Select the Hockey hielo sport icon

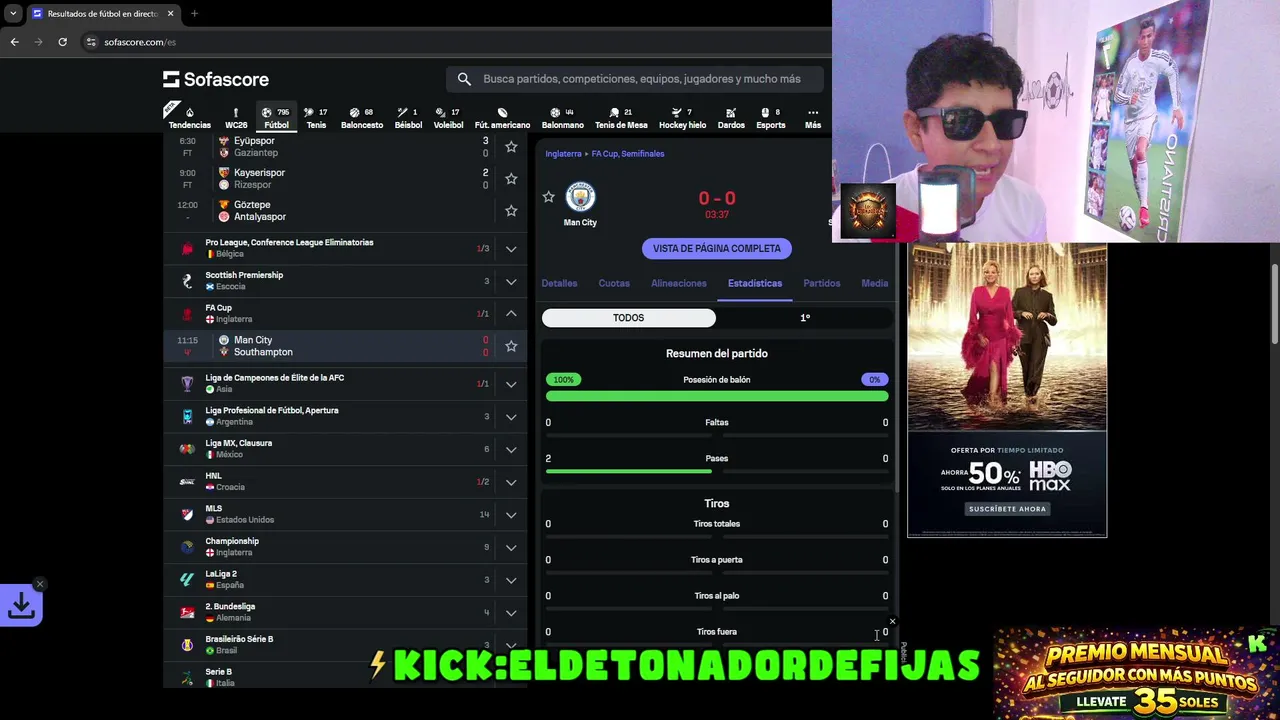(682, 118)
